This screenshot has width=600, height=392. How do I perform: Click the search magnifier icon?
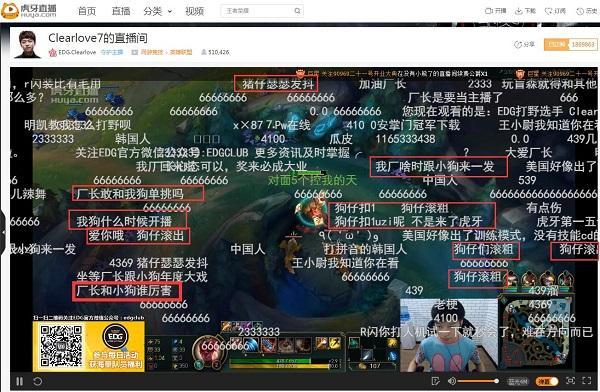coord(298,11)
